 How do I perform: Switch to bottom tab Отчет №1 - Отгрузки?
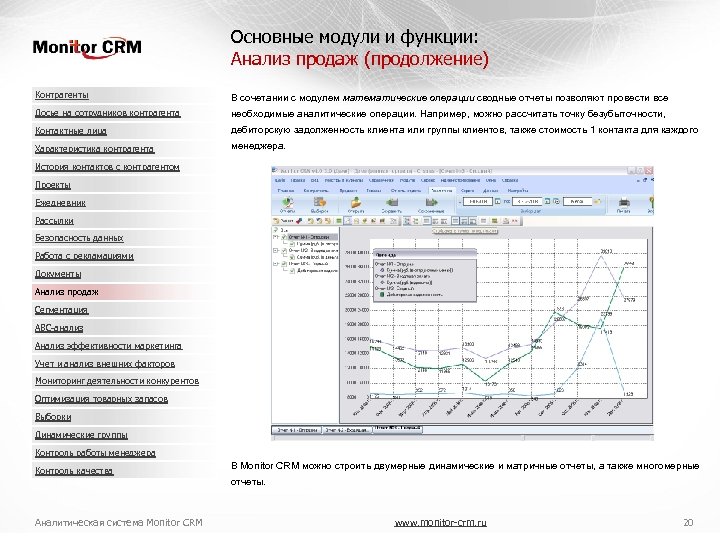297,430
